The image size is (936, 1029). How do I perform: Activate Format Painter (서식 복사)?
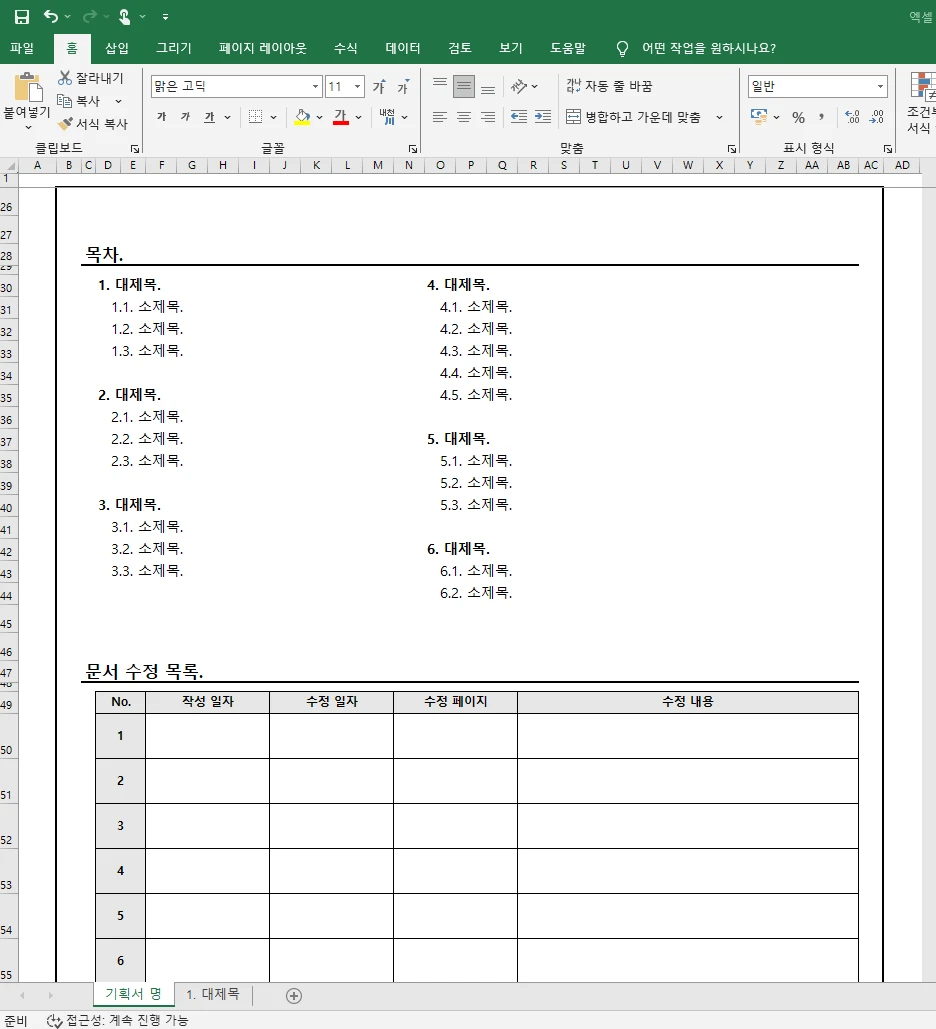[x=93, y=124]
